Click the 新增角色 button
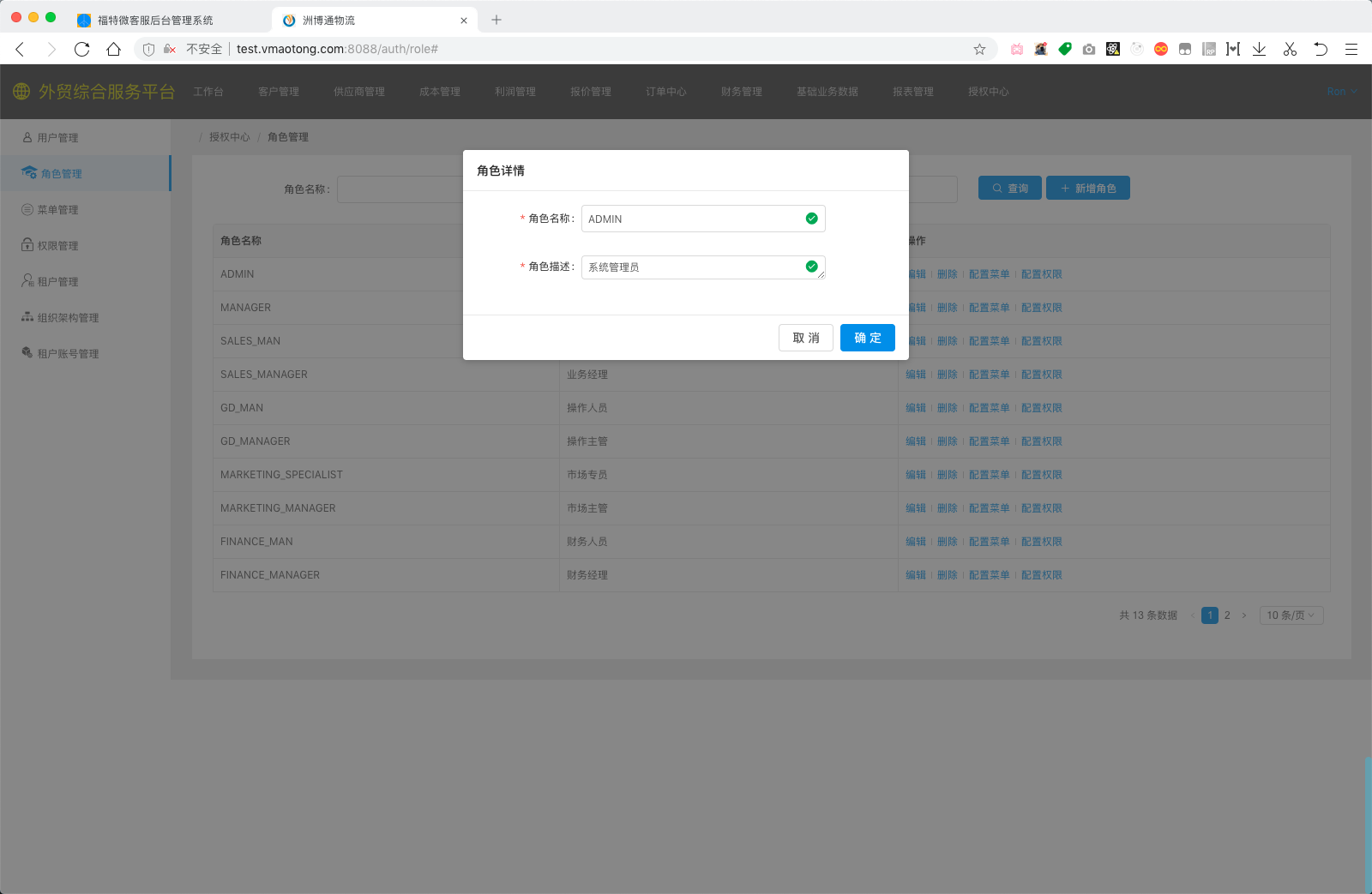The width and height of the screenshot is (1372, 894). click(1088, 188)
